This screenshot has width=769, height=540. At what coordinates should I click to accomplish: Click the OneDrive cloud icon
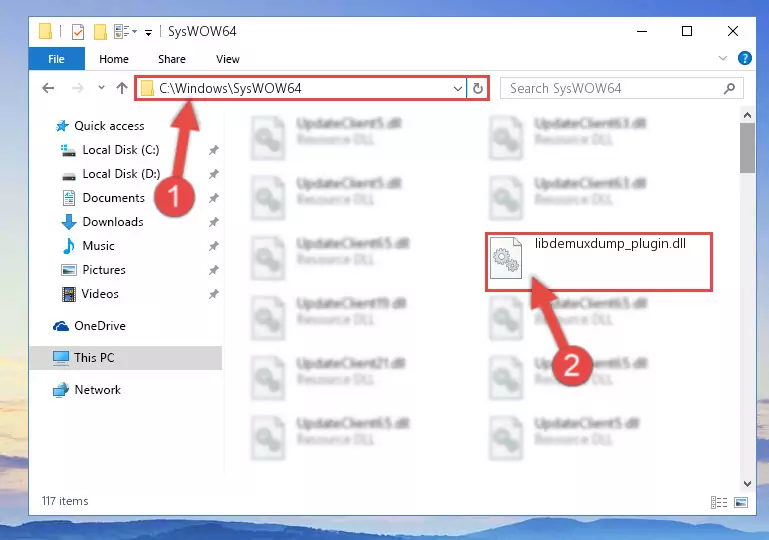click(x=61, y=326)
